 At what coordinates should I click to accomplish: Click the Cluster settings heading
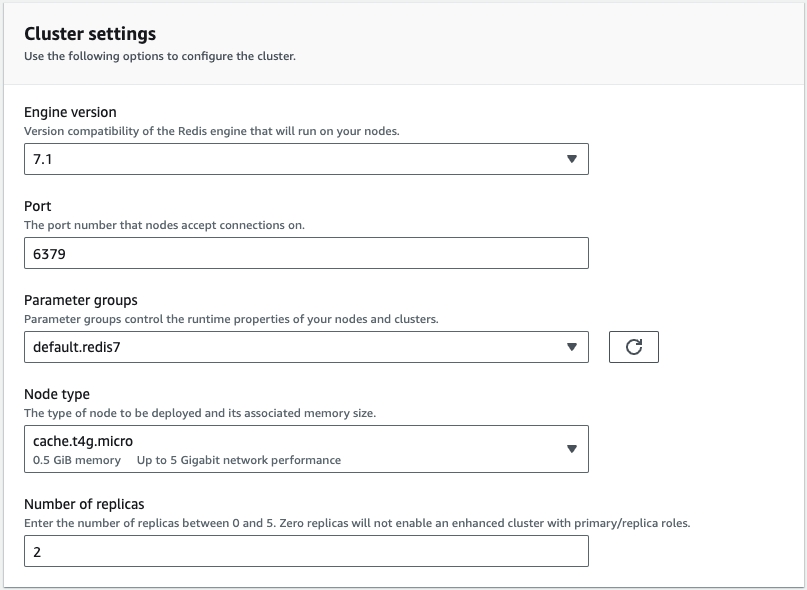[x=90, y=34]
